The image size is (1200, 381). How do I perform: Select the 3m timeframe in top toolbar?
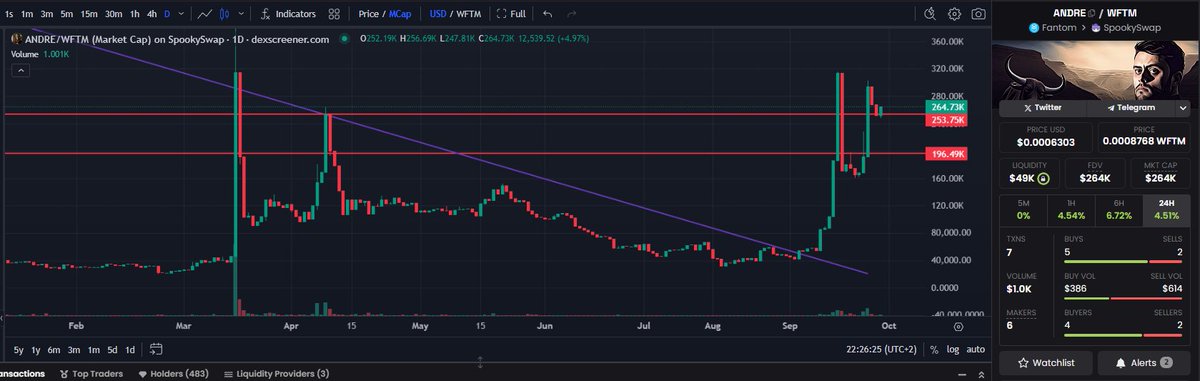pos(46,14)
